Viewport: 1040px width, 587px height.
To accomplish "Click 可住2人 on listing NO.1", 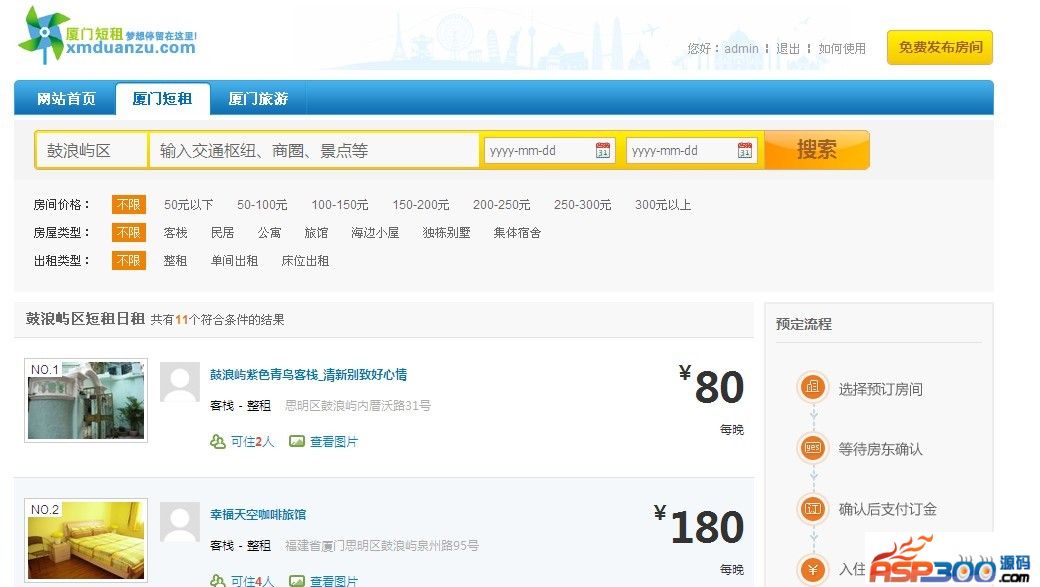I will pyautogui.click(x=252, y=442).
